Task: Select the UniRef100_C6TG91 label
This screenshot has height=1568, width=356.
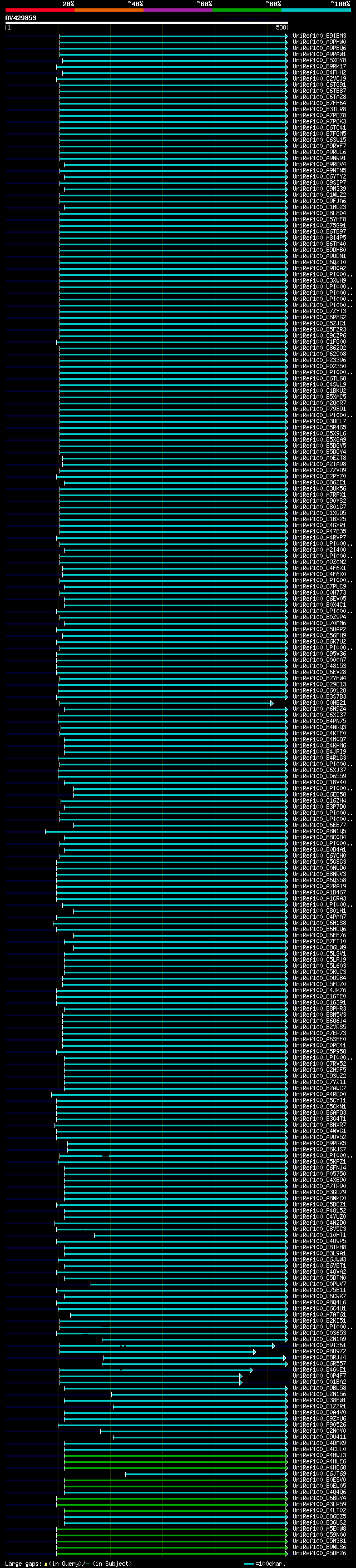Action: tap(319, 85)
